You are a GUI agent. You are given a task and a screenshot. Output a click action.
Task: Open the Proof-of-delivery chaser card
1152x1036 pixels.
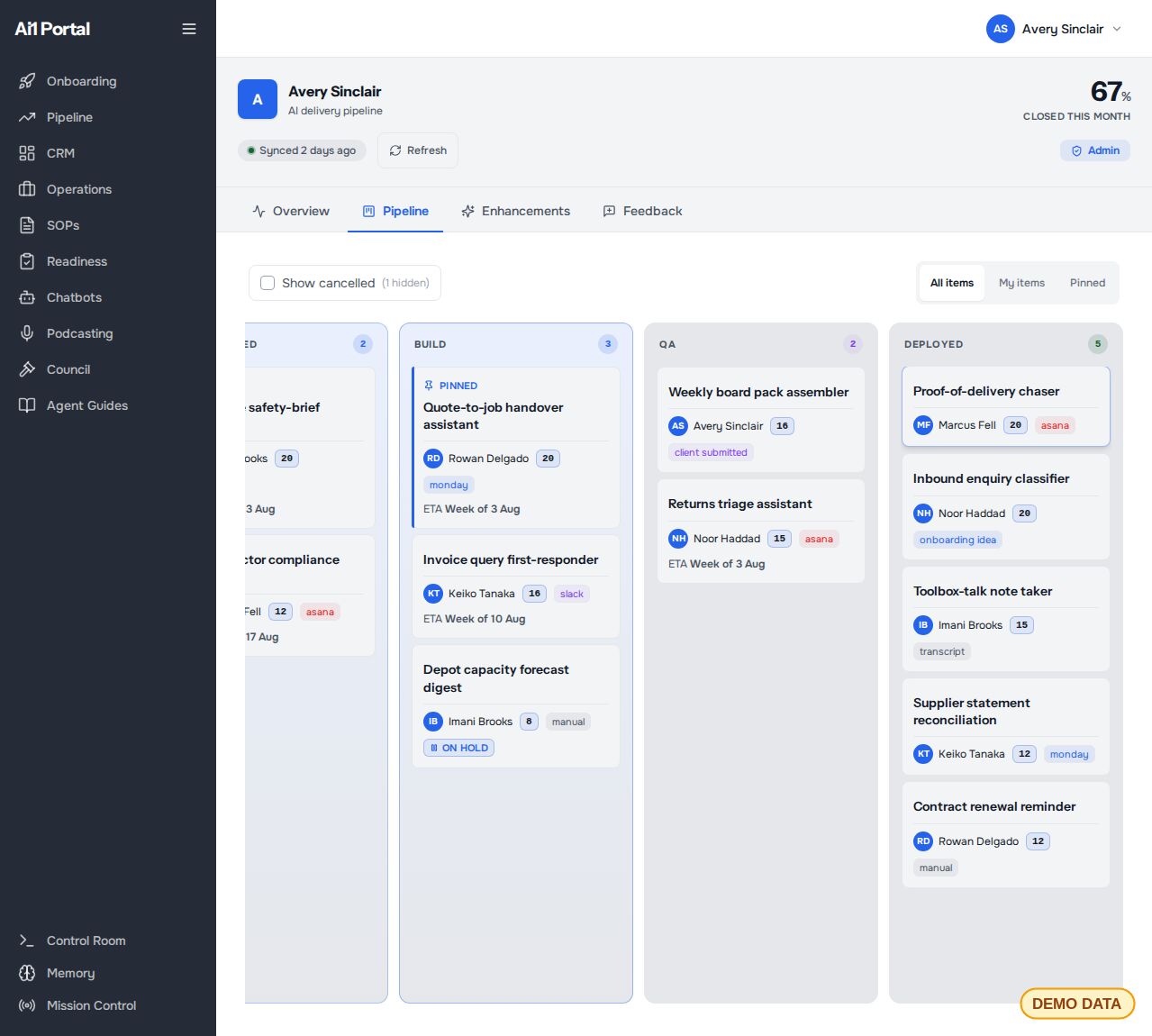coord(1006,406)
